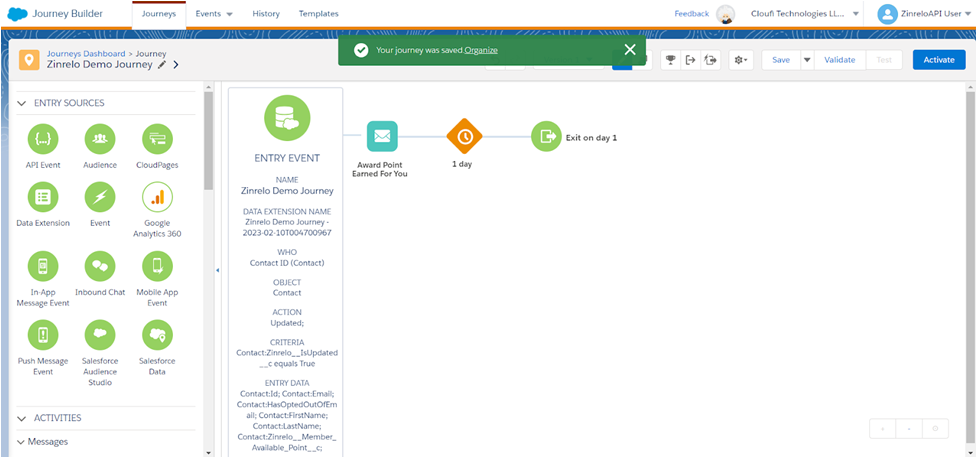This screenshot has width=977, height=458.
Task: Open the Entry Event data icon
Action: [287, 117]
